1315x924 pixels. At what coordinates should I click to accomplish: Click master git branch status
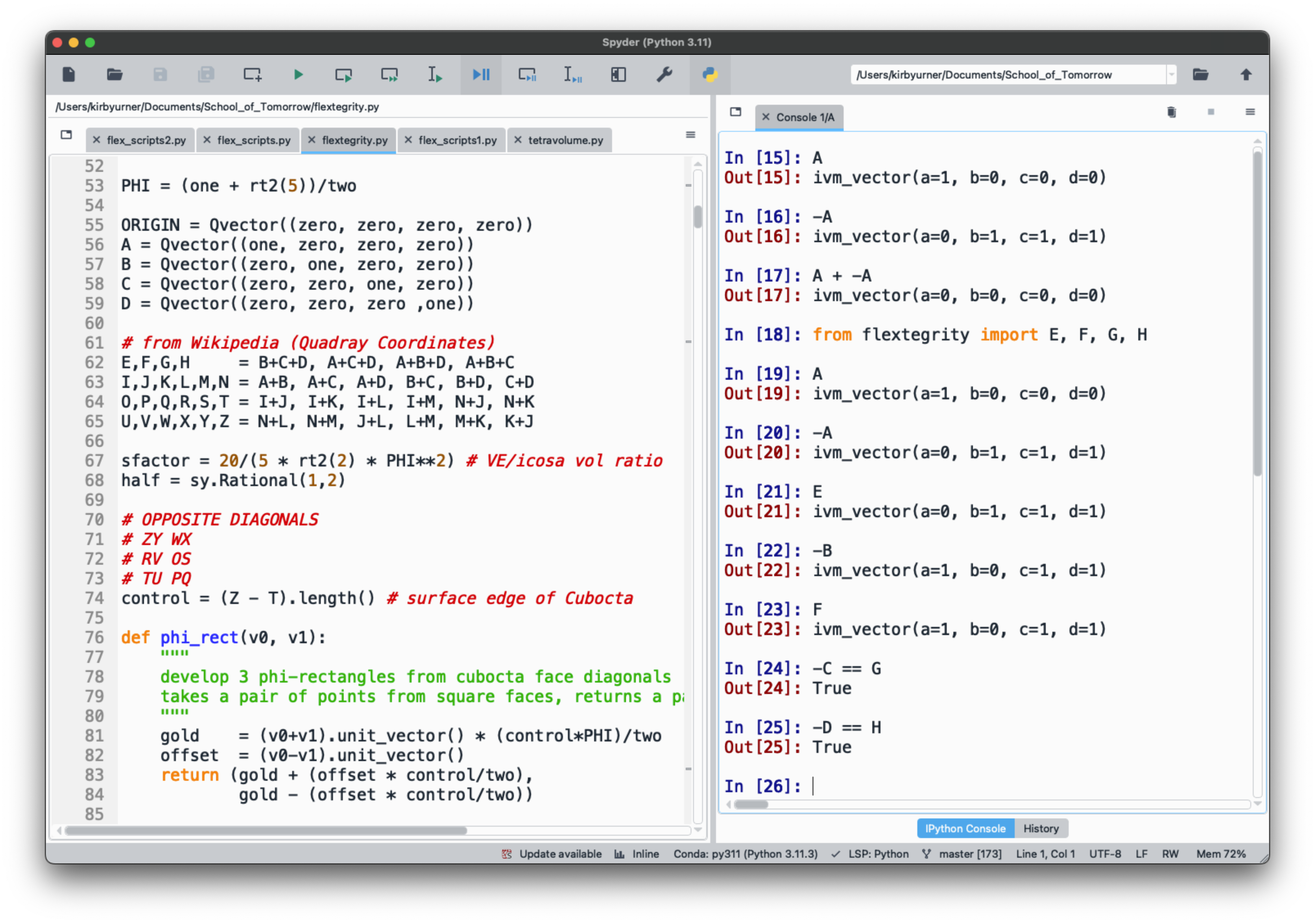[961, 854]
